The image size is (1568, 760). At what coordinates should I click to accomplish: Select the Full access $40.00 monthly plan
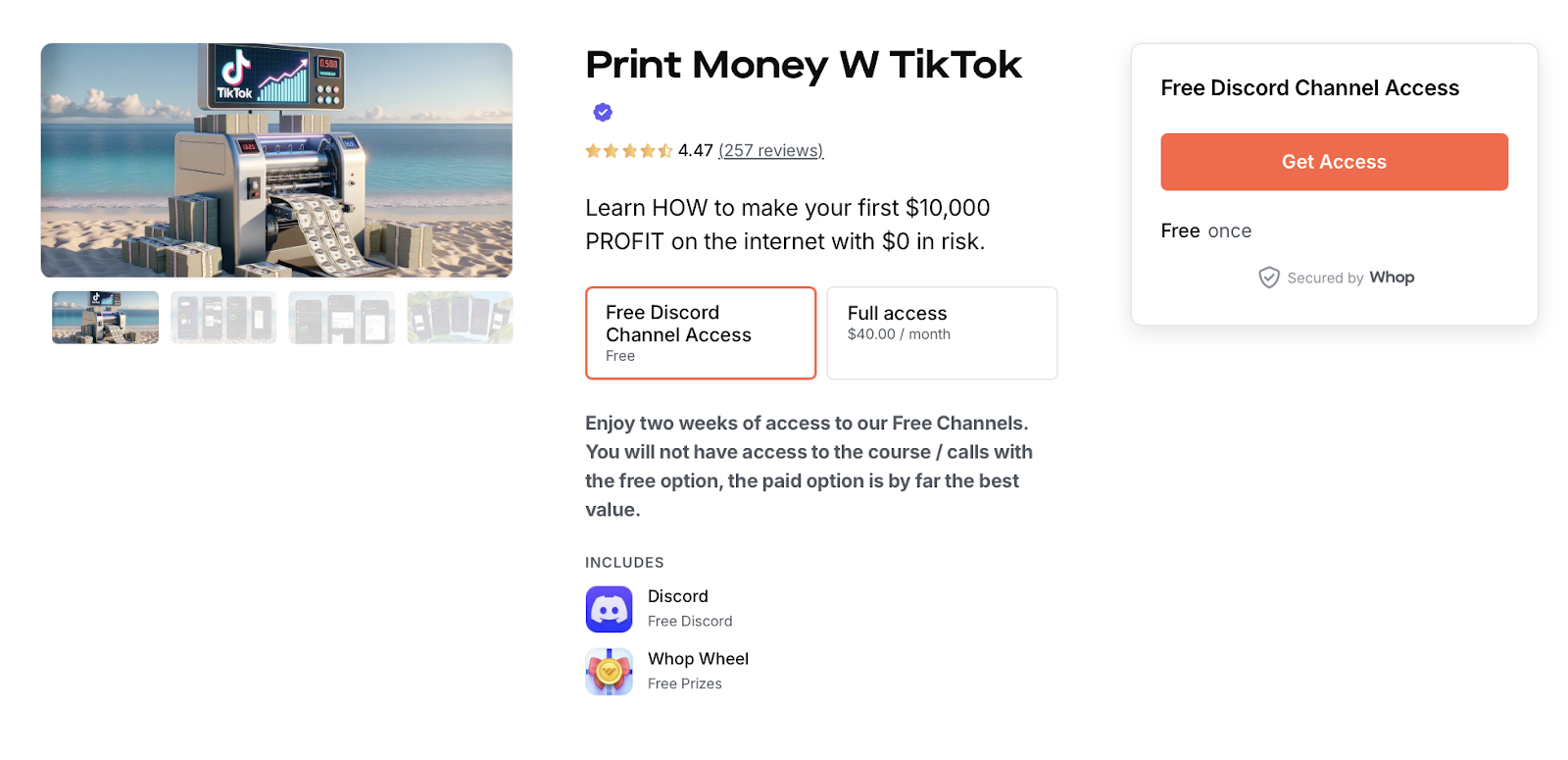(941, 332)
